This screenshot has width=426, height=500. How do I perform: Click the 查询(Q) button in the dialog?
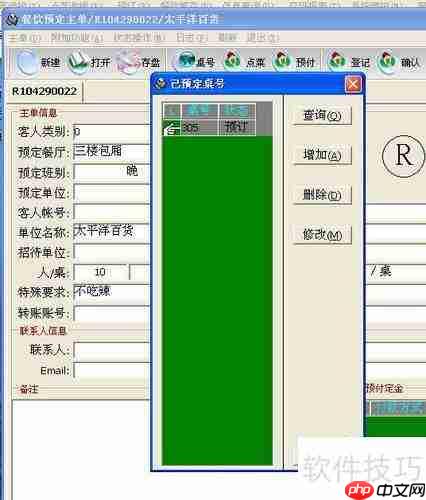tap(322, 116)
